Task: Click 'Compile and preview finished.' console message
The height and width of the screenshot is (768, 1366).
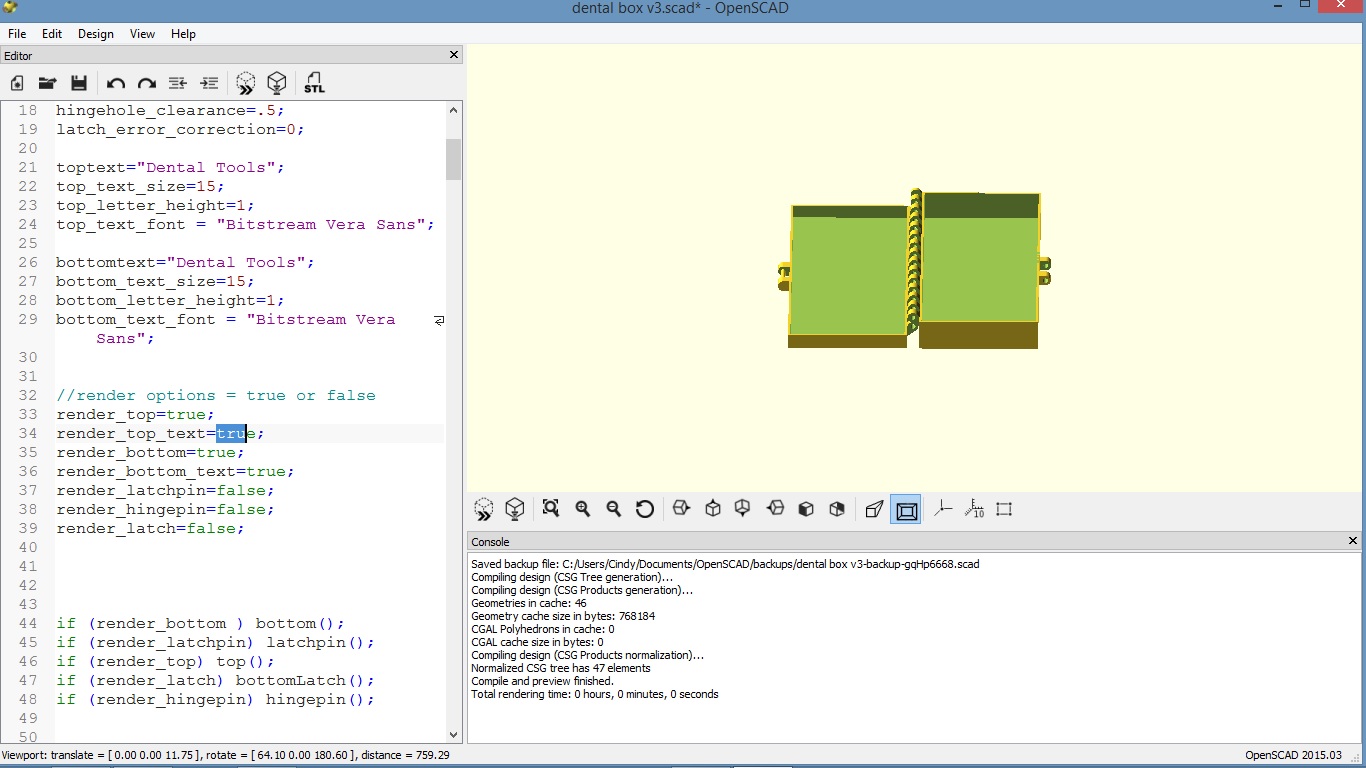Action: pyautogui.click(x=542, y=681)
